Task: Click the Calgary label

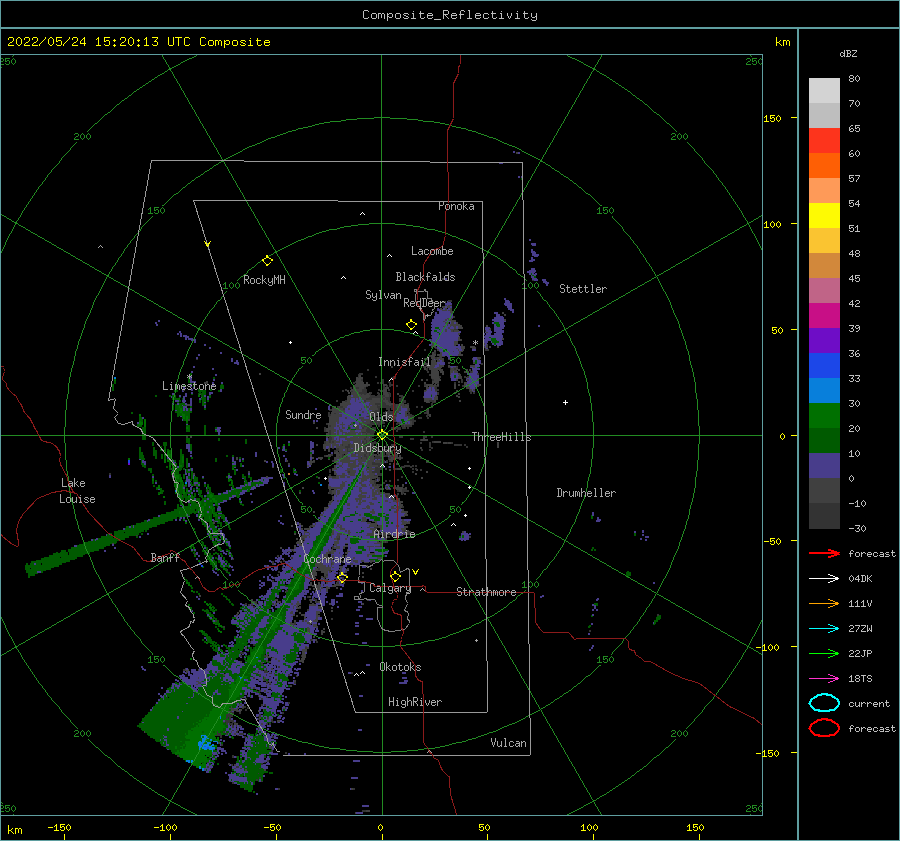Action: 390,588
